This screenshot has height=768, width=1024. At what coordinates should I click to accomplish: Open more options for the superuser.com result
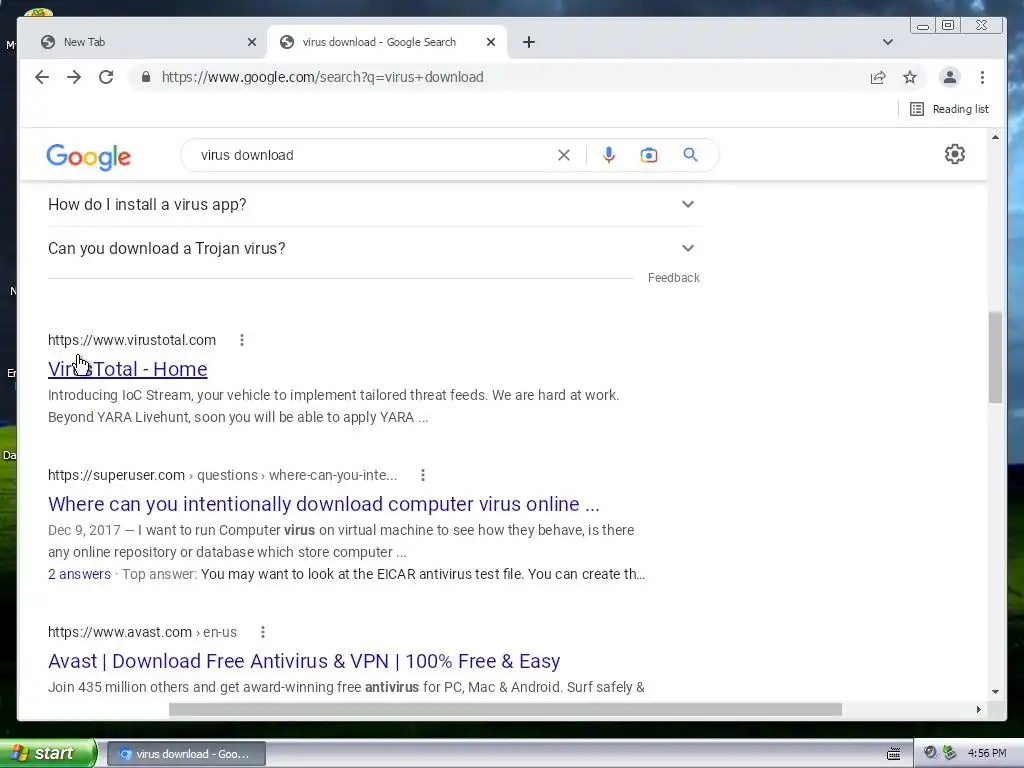423,475
